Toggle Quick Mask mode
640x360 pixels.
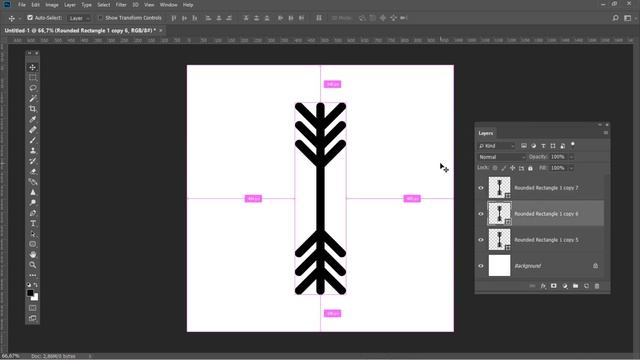click(x=33, y=308)
